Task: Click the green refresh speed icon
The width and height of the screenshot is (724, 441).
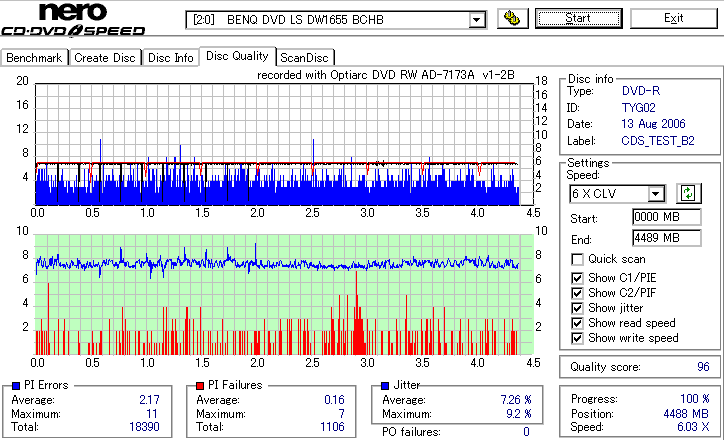Action: tap(688, 193)
